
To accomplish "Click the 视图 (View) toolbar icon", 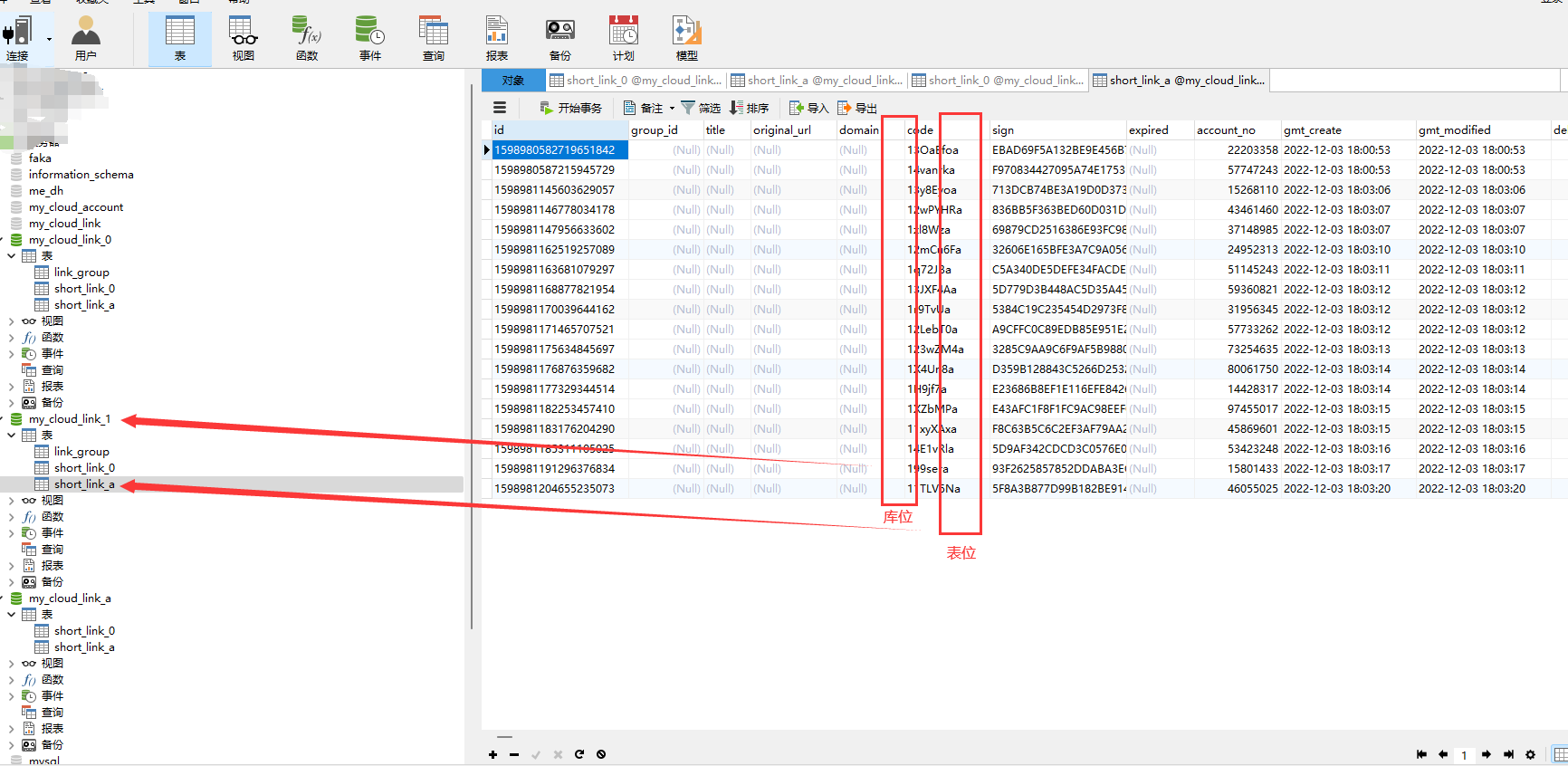I will coord(243,38).
